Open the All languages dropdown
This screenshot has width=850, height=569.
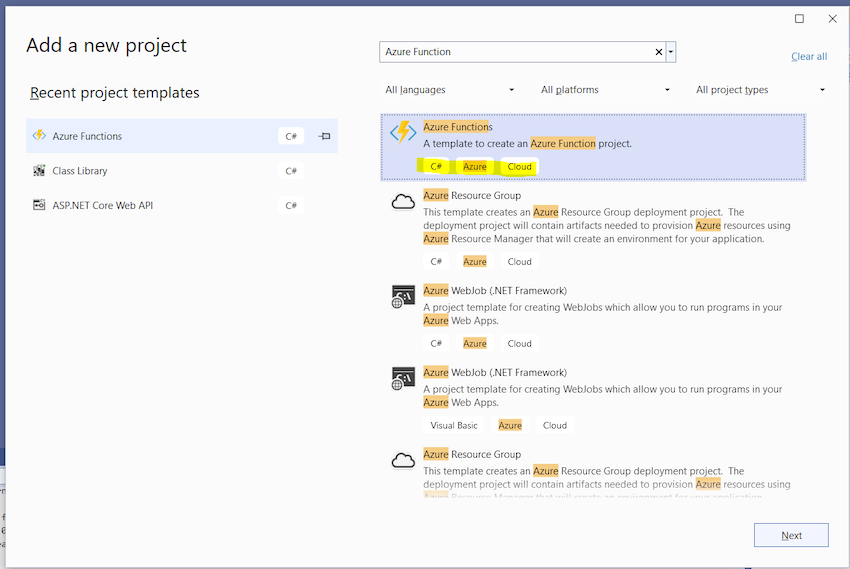point(449,90)
